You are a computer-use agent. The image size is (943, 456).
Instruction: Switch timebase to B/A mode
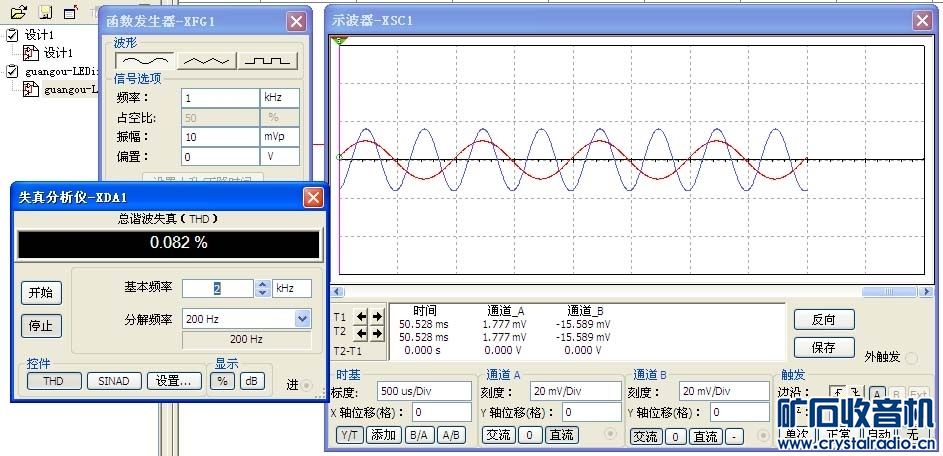point(419,435)
